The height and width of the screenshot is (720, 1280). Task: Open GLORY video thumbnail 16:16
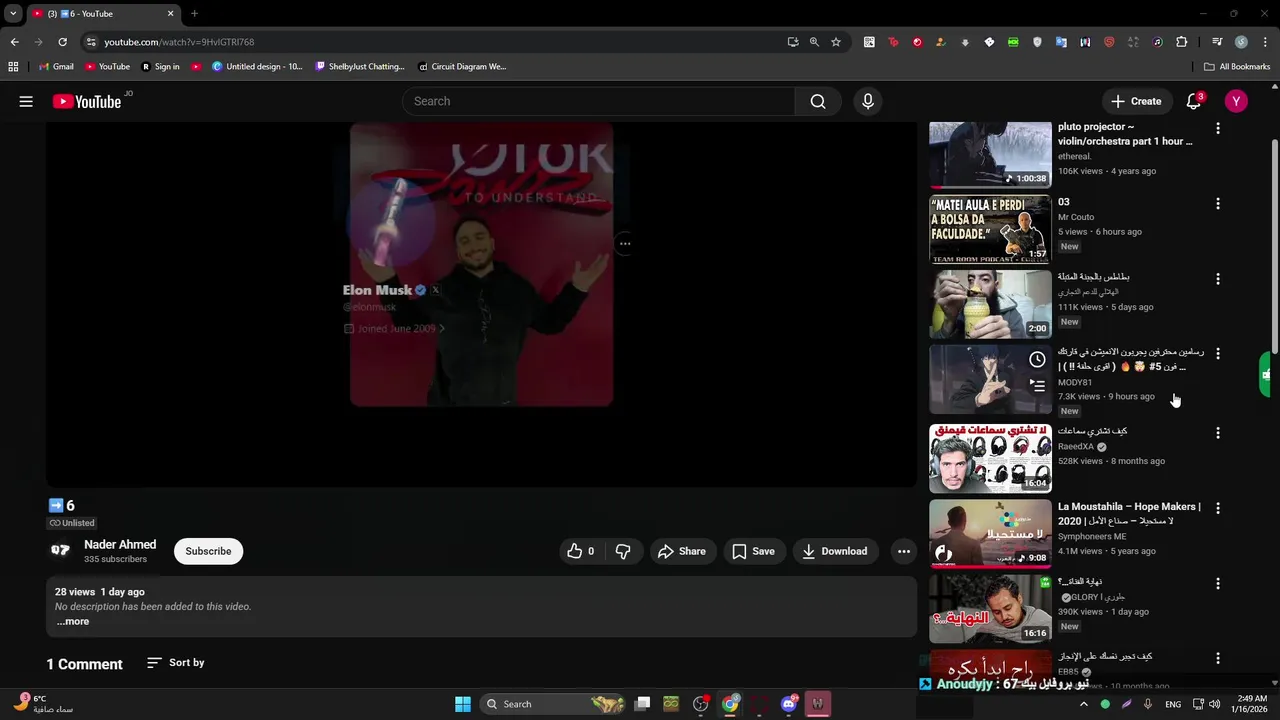990,609
